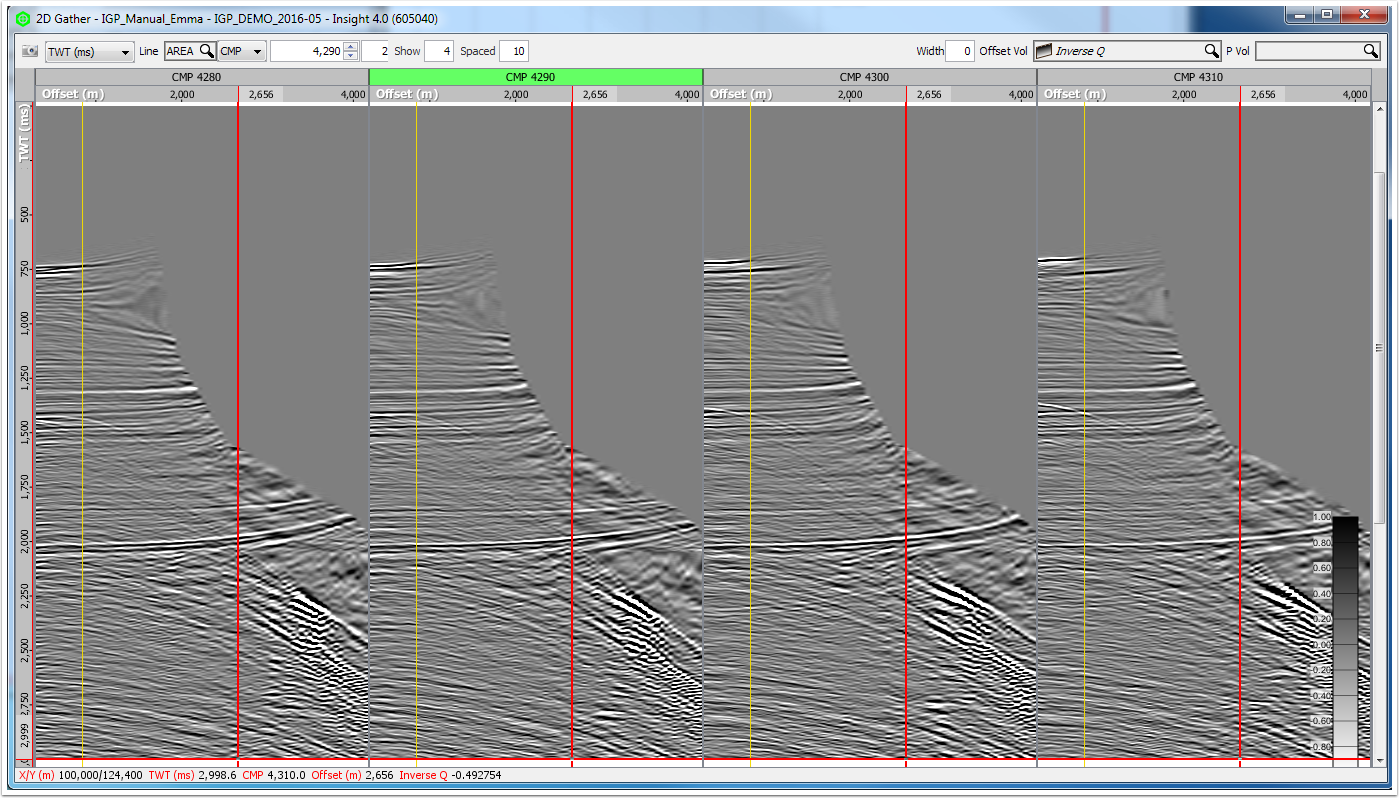Click the magnifier in the AREA line field
Screen dimensions: 1399x798
point(206,51)
